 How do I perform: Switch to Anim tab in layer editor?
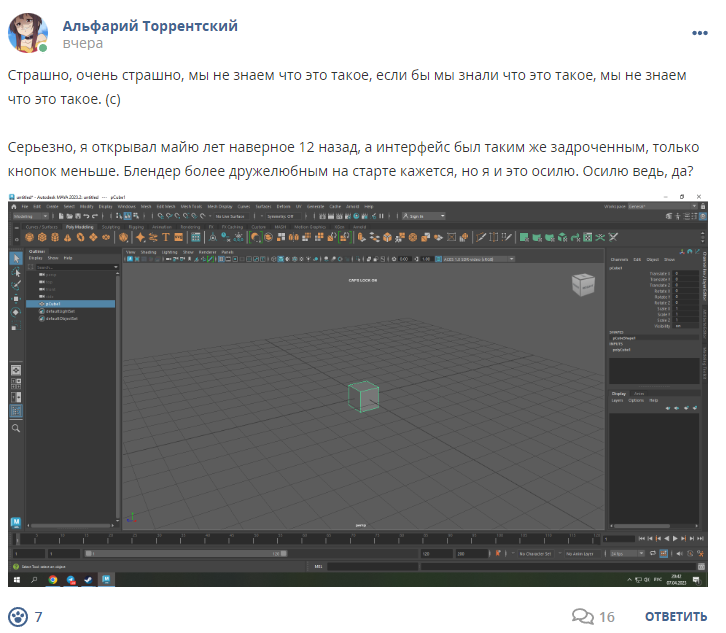[x=639, y=394]
